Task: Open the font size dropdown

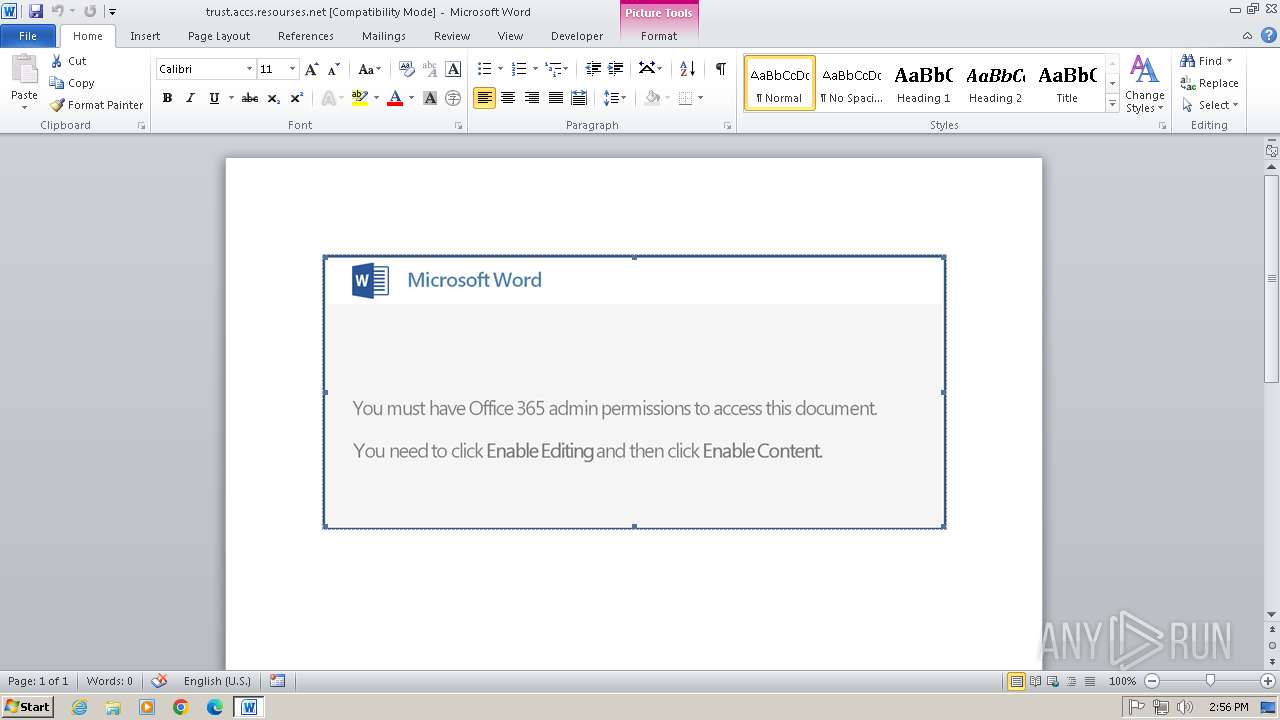Action: click(292, 69)
